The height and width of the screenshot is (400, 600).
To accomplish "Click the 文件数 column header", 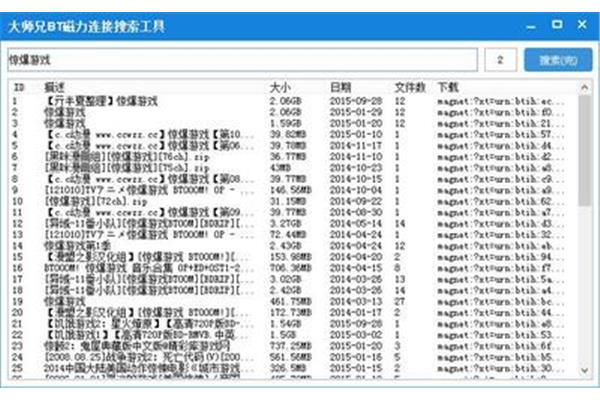I will pos(410,87).
